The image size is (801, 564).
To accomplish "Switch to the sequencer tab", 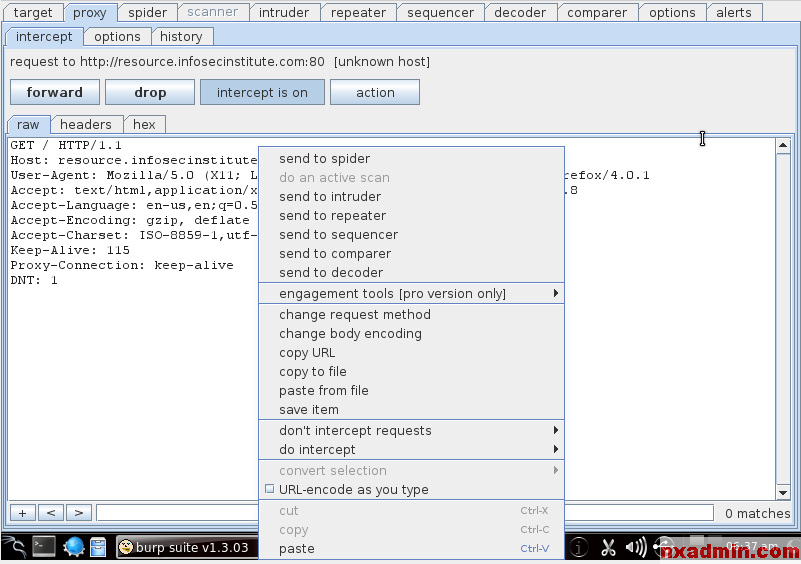I will coord(440,13).
